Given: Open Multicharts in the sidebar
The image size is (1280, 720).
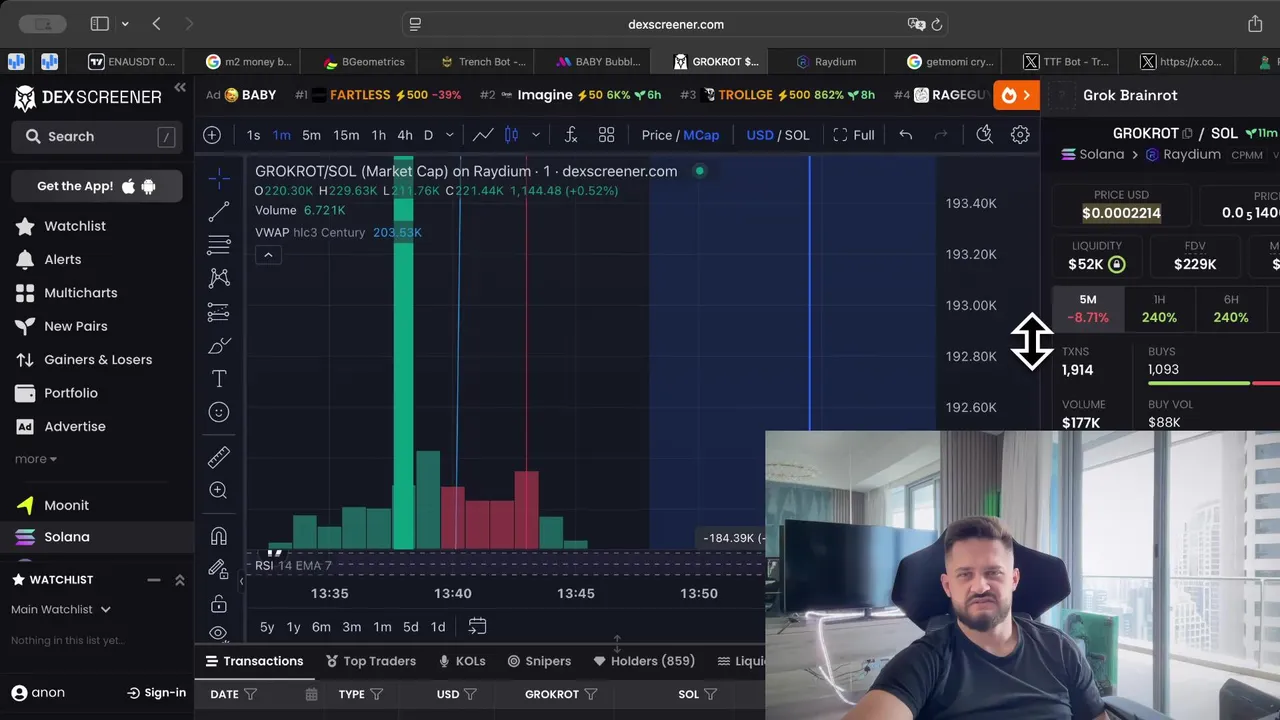Looking at the screenshot, I should pyautogui.click(x=81, y=293).
